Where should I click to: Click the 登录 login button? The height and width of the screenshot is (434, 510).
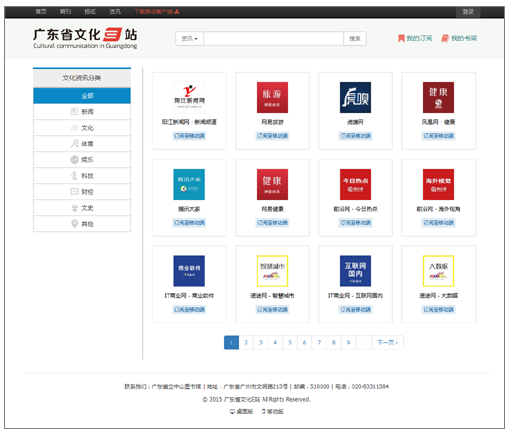click(468, 12)
